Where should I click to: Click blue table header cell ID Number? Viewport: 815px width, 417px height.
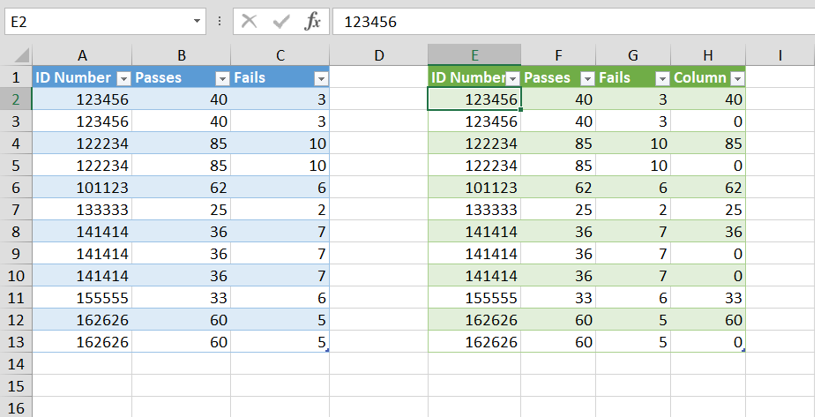coord(82,77)
